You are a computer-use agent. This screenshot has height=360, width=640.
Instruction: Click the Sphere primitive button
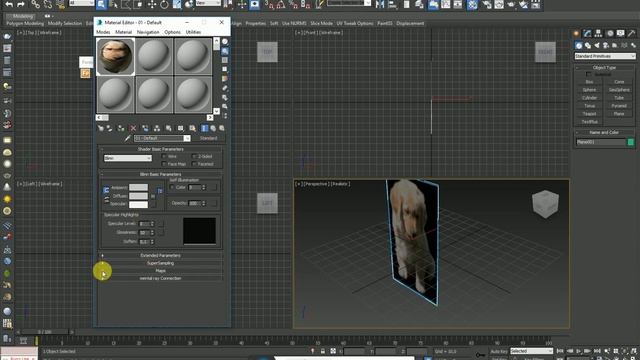click(x=589, y=90)
